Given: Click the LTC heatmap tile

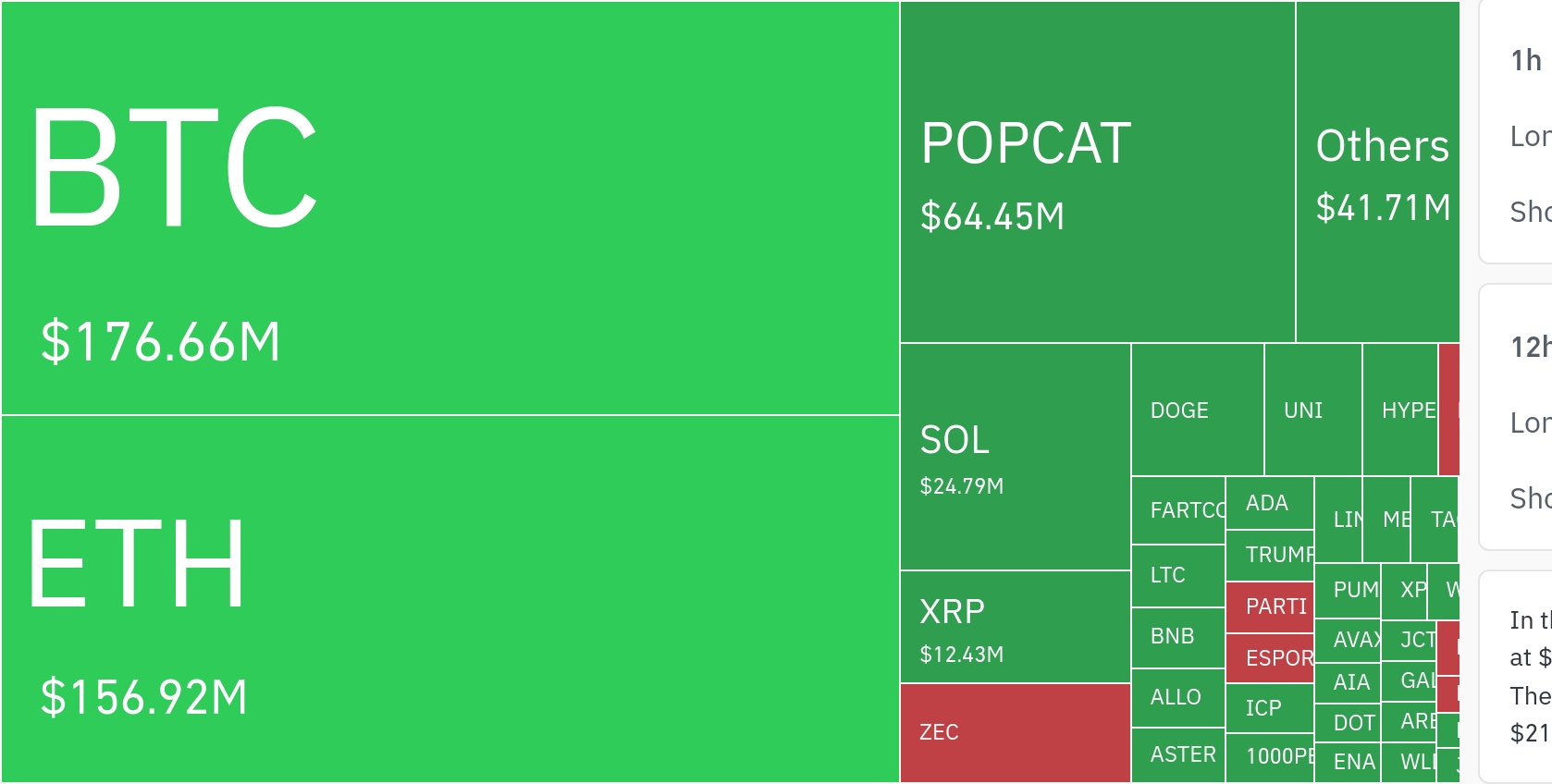Looking at the screenshot, I should (x=1177, y=576).
